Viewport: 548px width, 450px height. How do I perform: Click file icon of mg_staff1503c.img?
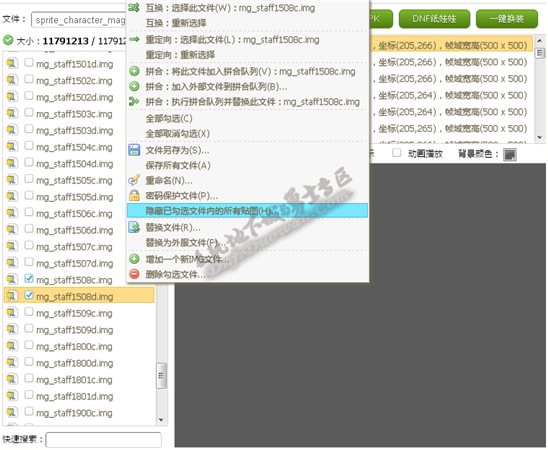tap(12, 114)
